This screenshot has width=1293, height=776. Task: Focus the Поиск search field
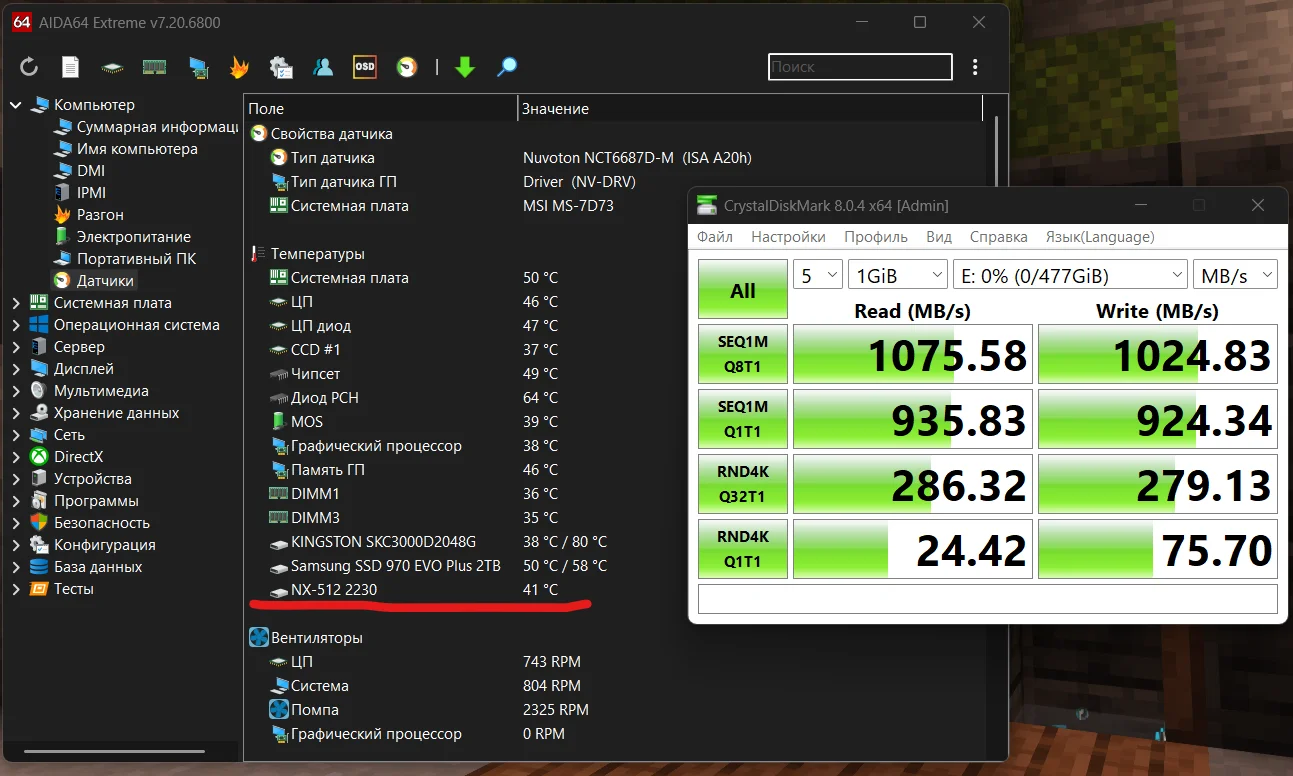point(860,67)
